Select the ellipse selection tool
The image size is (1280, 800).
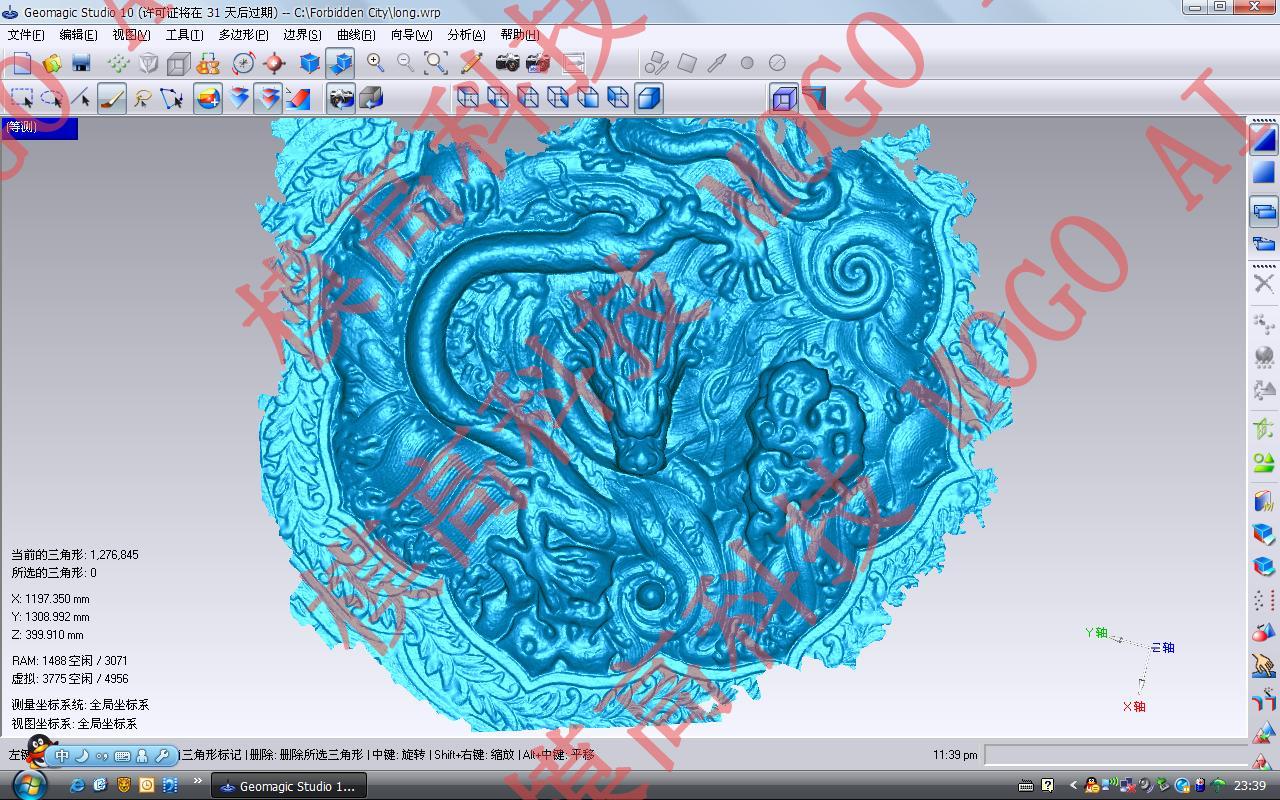point(52,98)
